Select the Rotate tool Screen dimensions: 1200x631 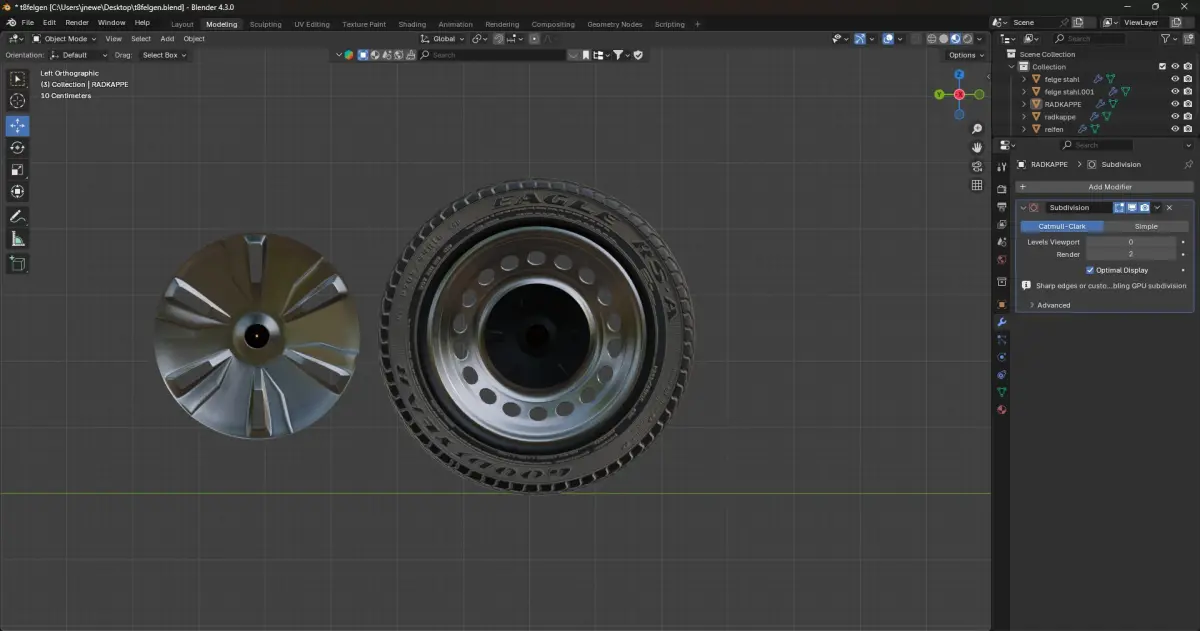tap(18, 148)
